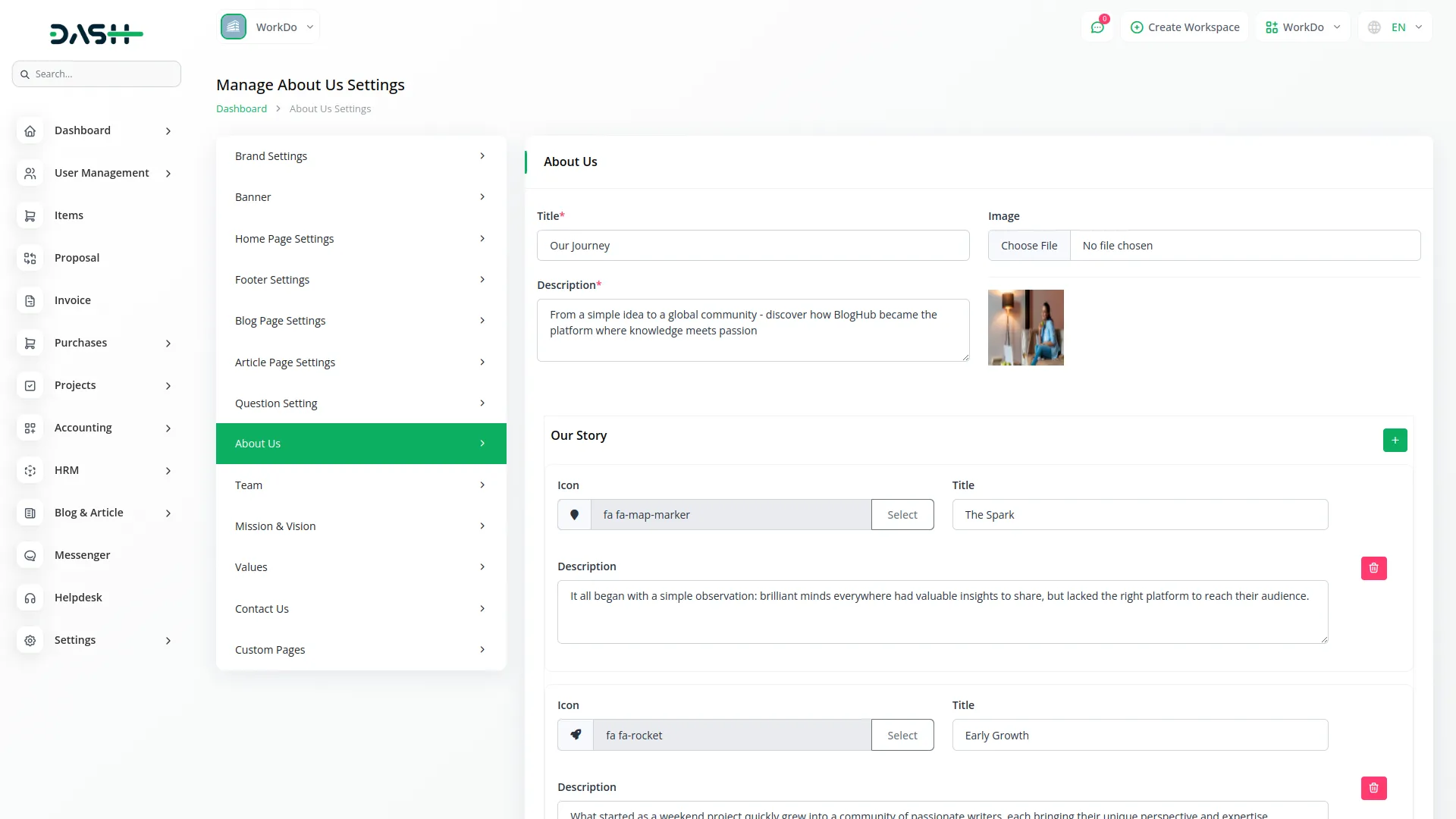Click the Invoice document icon in sidebar
This screenshot has height=819, width=1456.
pyautogui.click(x=30, y=301)
